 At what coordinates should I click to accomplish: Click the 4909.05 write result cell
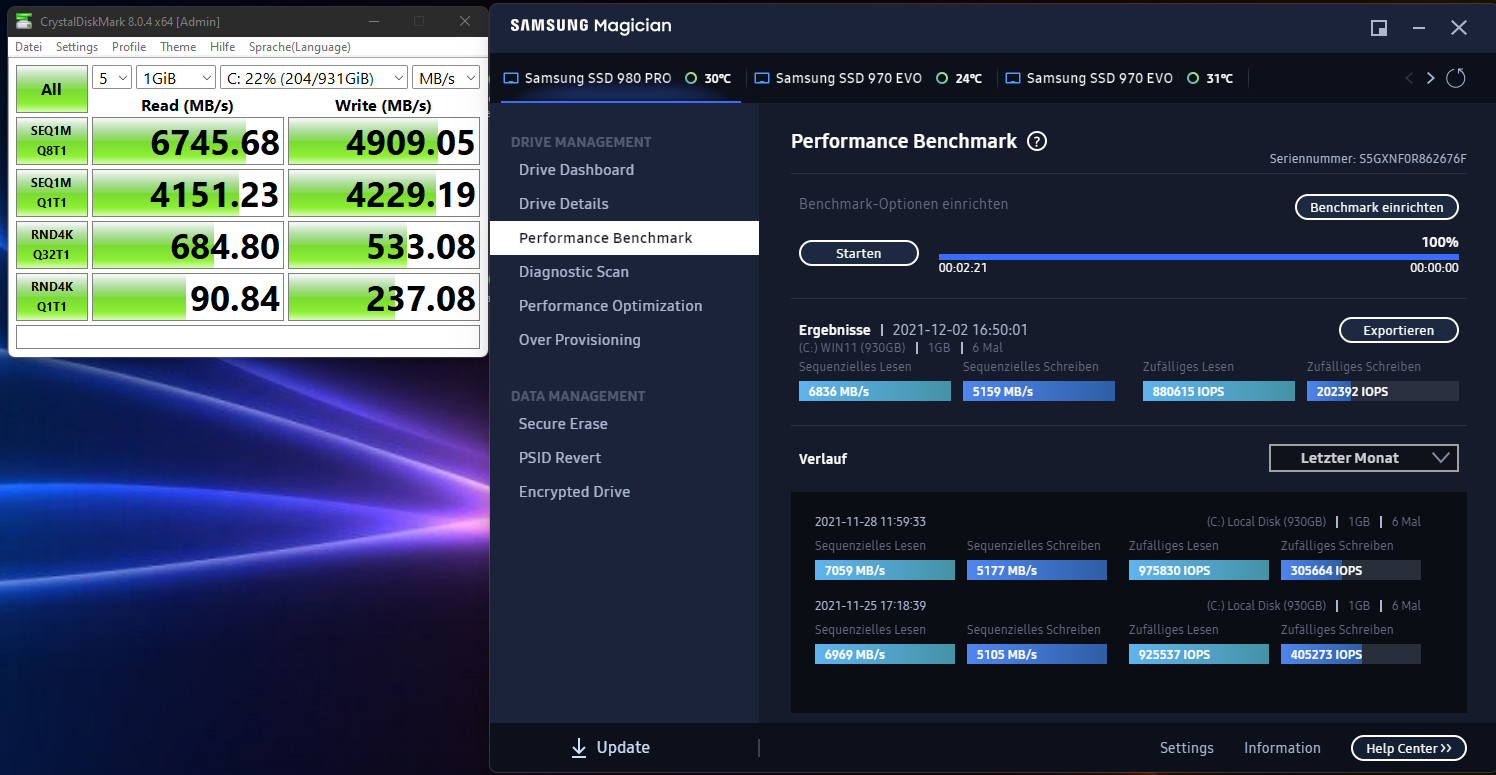click(384, 141)
